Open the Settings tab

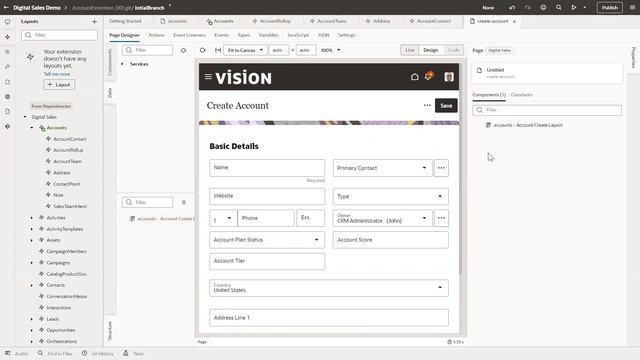pyautogui.click(x=347, y=35)
